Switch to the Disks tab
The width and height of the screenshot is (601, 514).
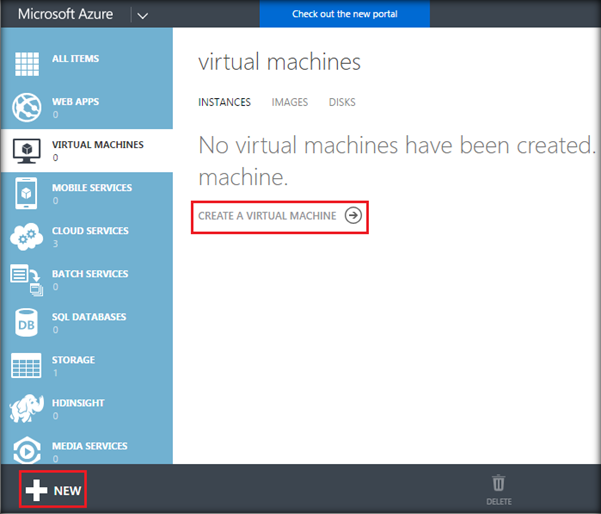342,102
